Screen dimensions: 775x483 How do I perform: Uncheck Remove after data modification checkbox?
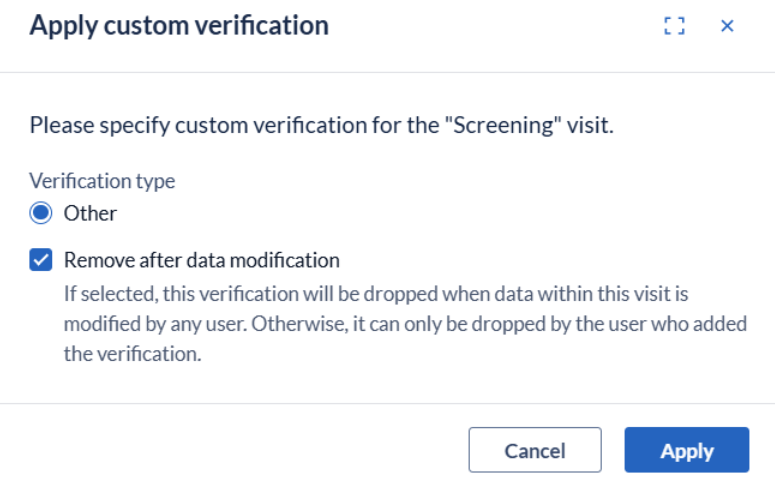coord(41,261)
